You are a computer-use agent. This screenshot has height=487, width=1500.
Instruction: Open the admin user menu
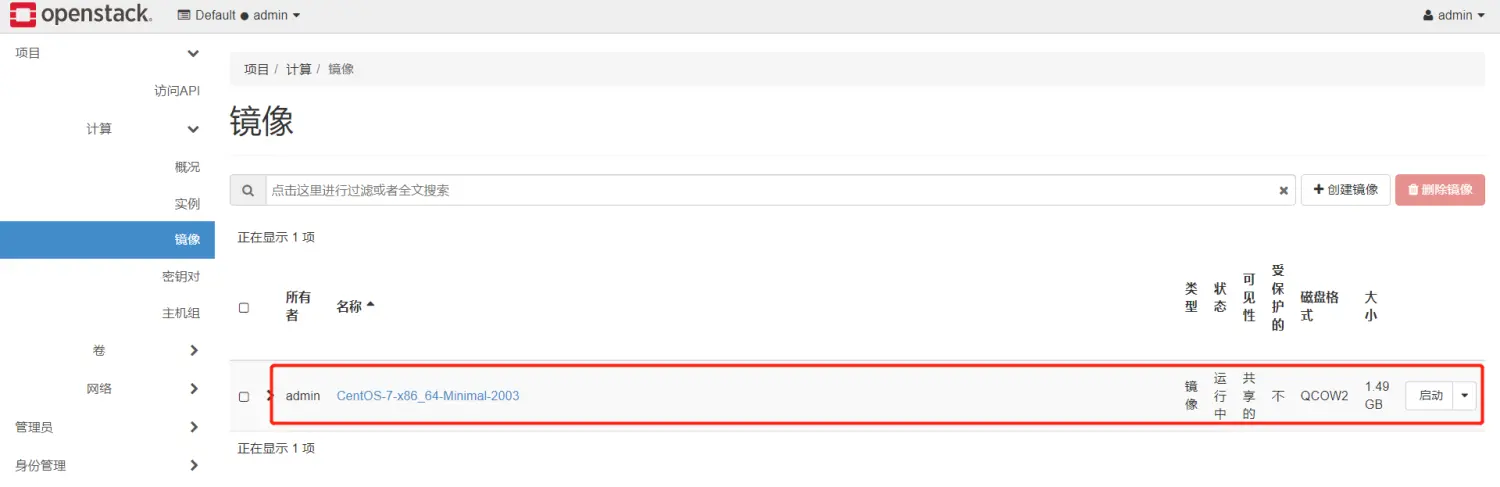1453,15
